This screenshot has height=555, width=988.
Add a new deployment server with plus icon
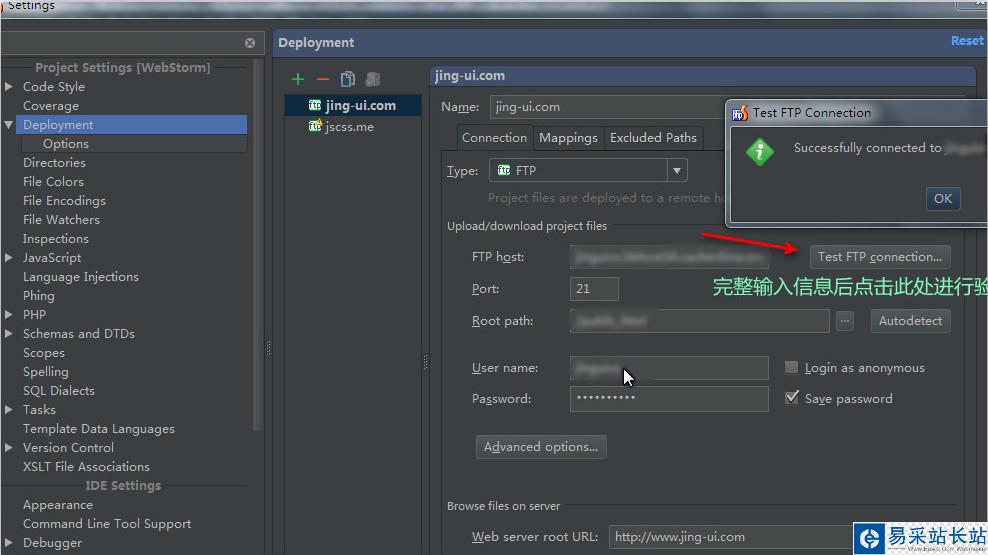click(298, 79)
